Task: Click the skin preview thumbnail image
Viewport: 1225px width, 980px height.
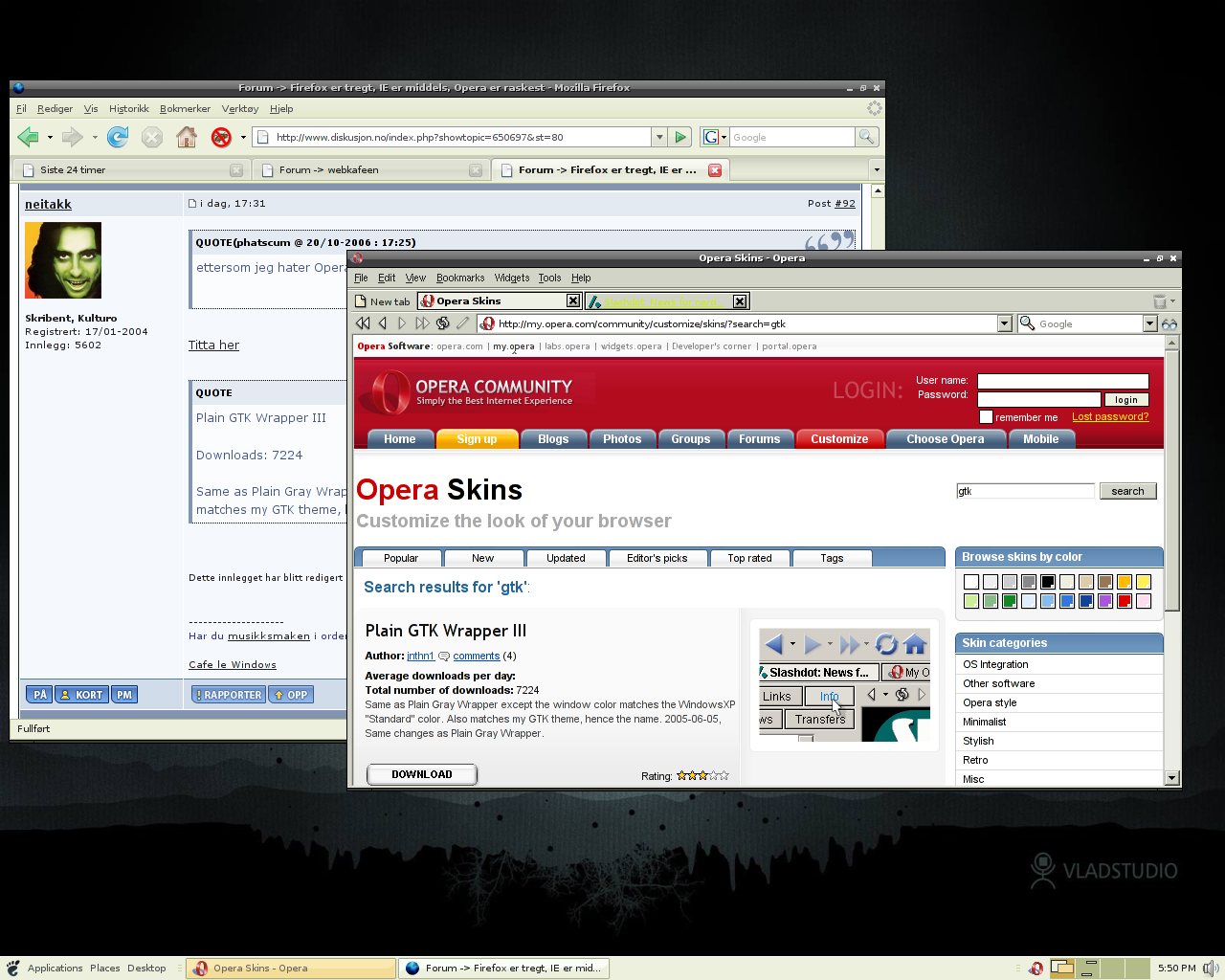Action: [844, 684]
